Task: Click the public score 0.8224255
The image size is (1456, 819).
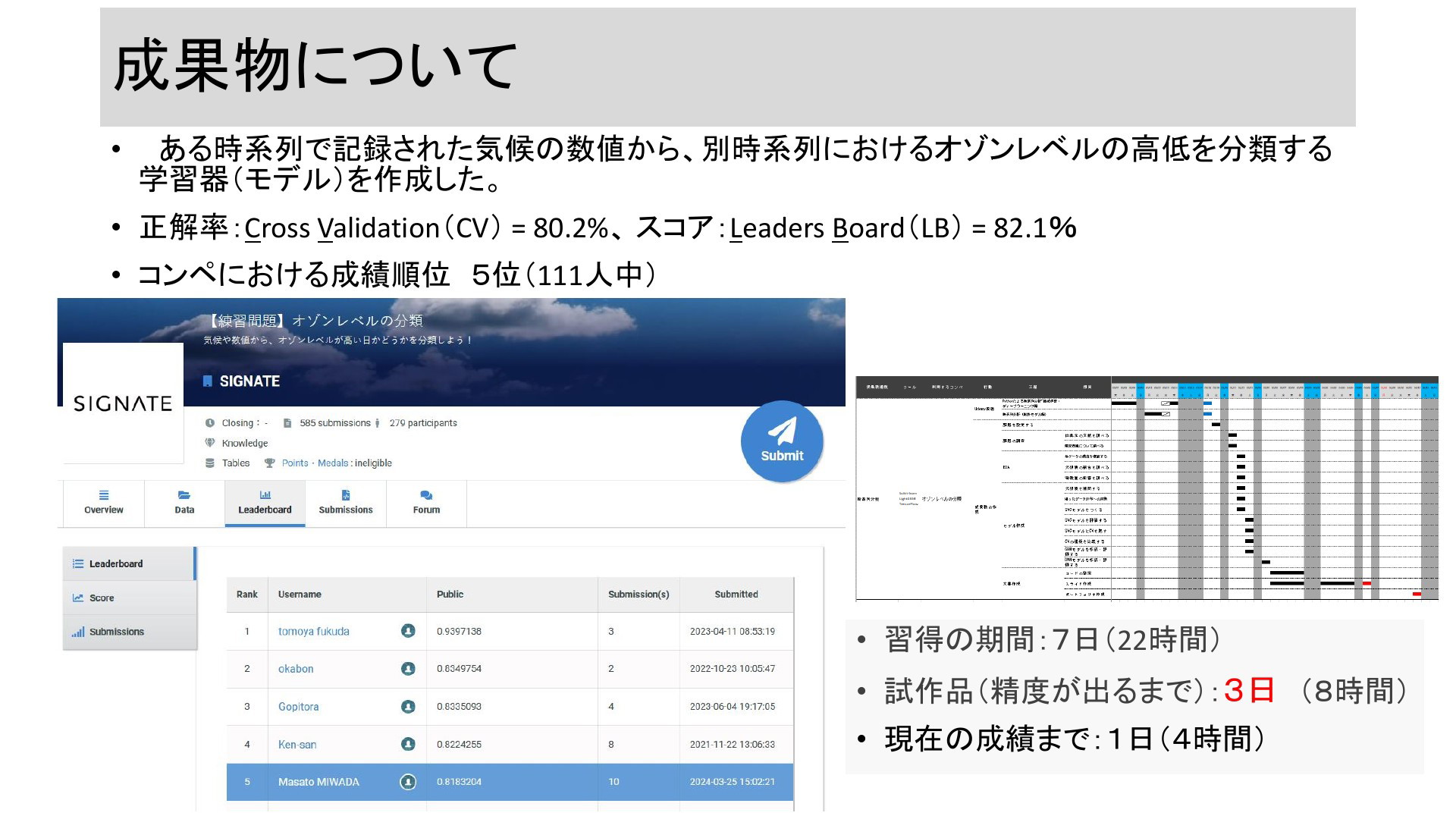Action: (459, 745)
